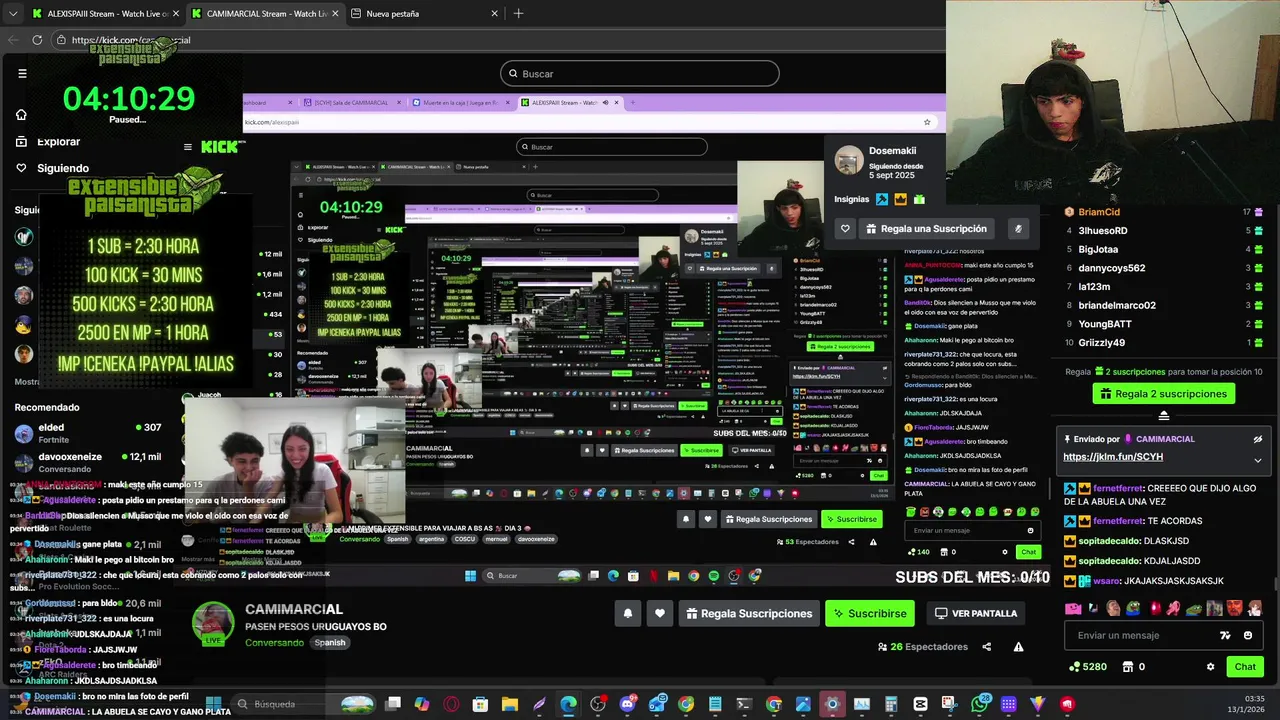The image size is (1280, 720).
Task: Open File Explorer from the taskbar
Action: pos(509,704)
